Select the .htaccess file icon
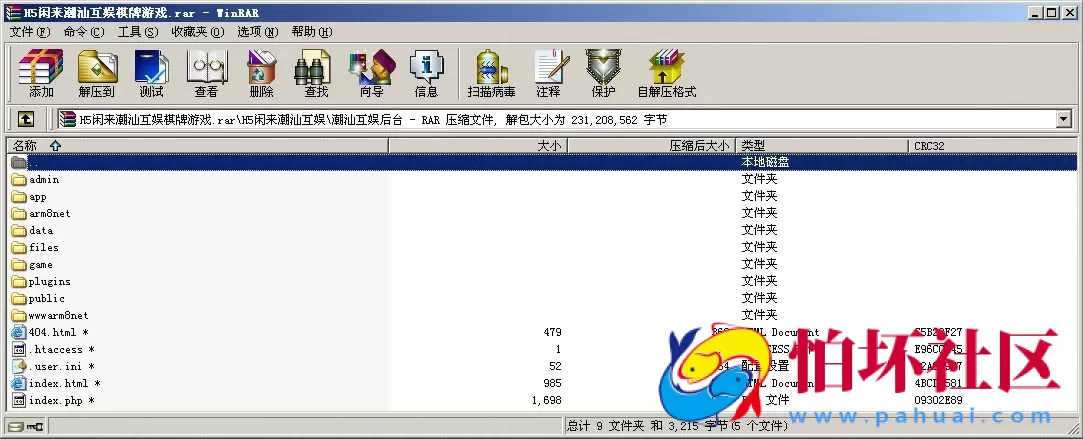Screen dimensions: 1083x439 pyautogui.click(x=19, y=349)
